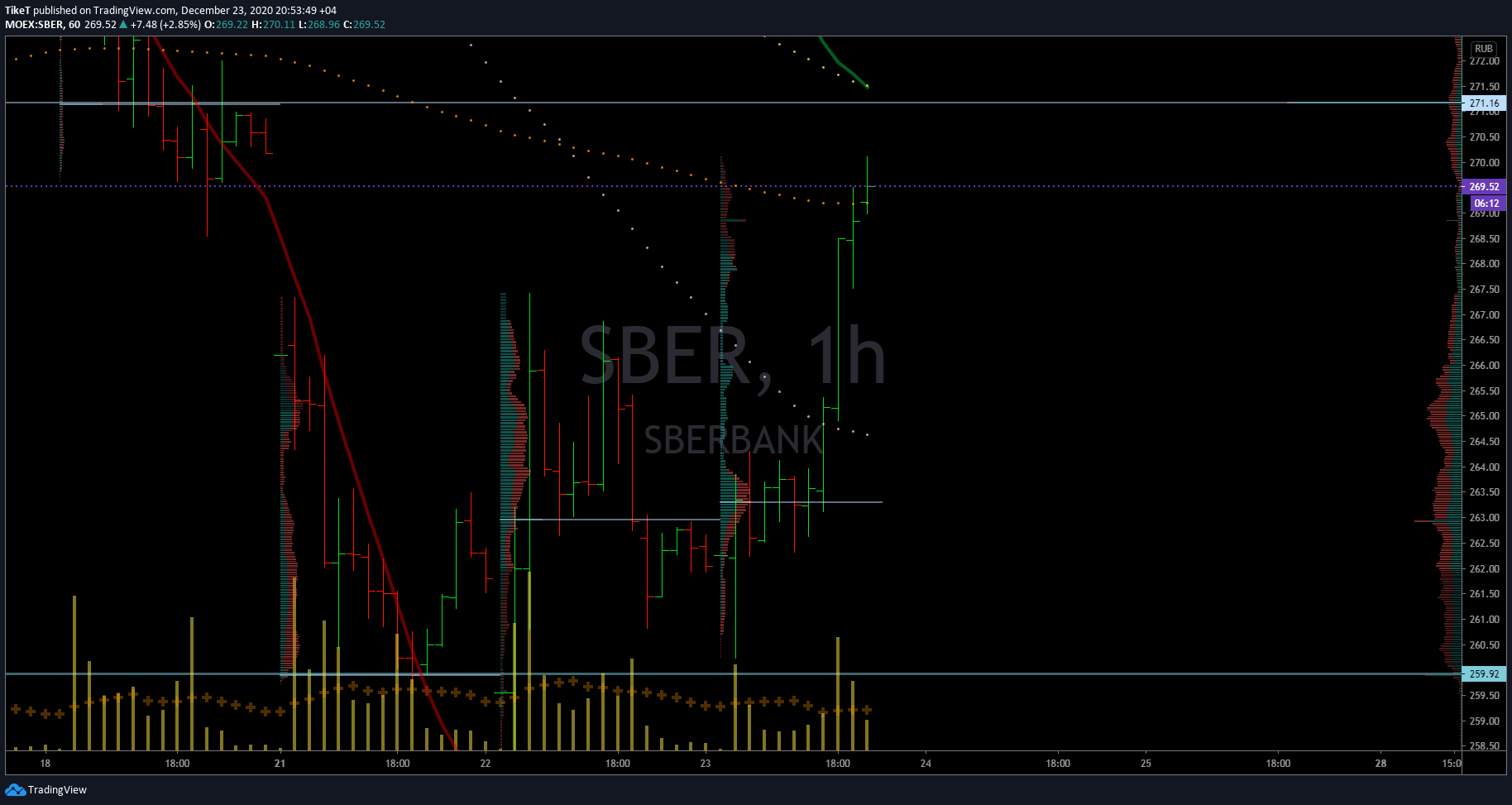Click the 06:12 bar countdown label
Screen dimensions: 1512x805
[1486, 204]
